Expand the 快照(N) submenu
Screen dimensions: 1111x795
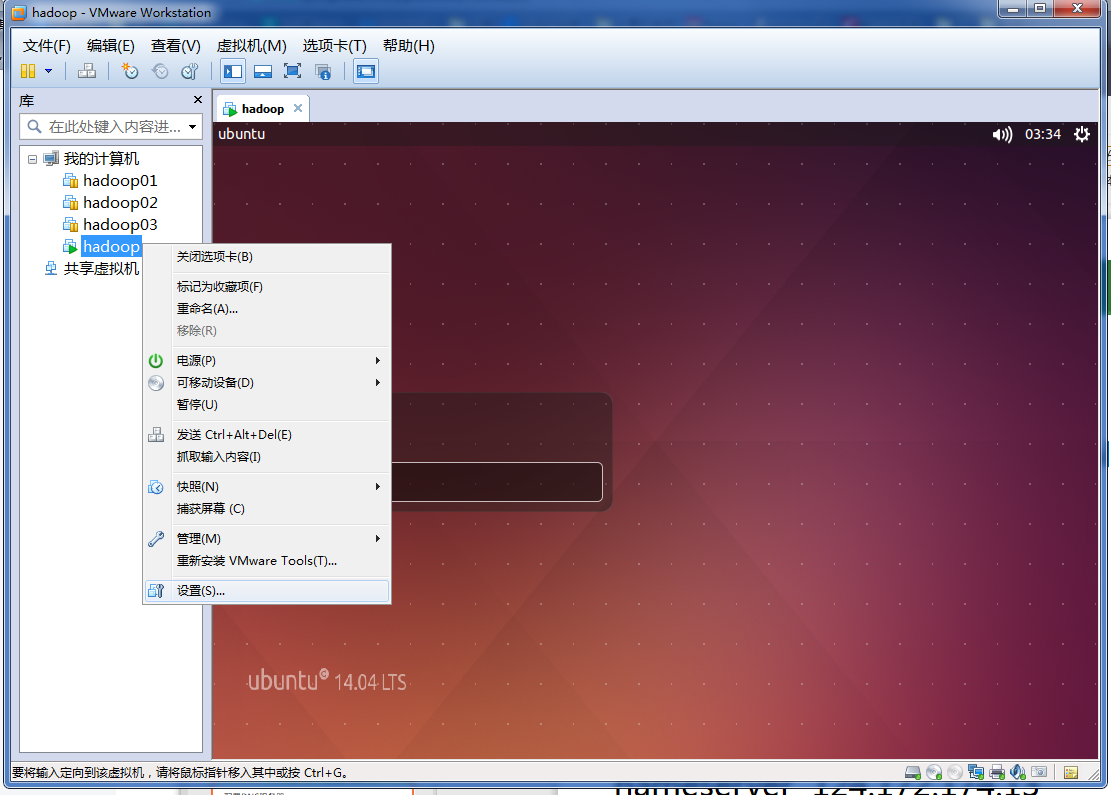point(267,487)
